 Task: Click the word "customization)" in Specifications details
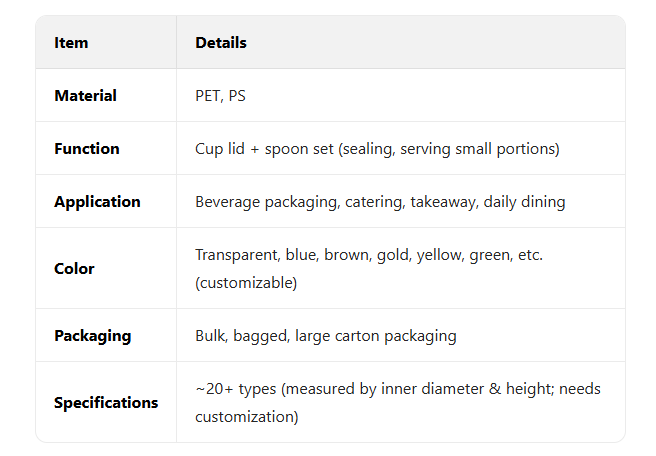coord(247,417)
